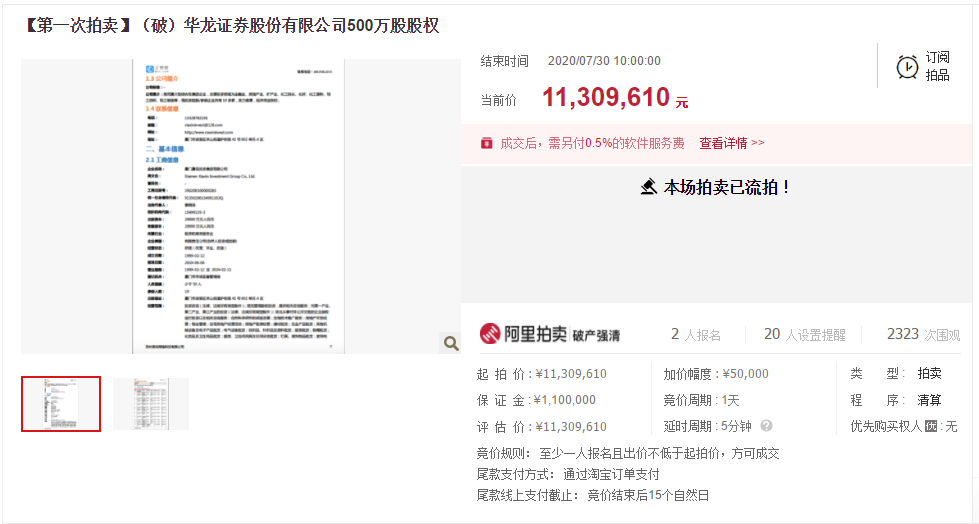Click the 优 badge icon after 优先购买权人
979x524 pixels.
pos(931,427)
